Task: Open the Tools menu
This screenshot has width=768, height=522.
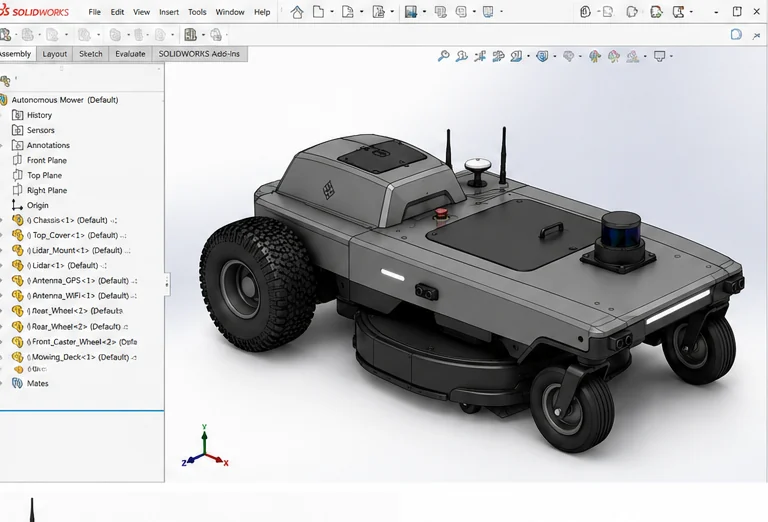Action: pos(197,12)
